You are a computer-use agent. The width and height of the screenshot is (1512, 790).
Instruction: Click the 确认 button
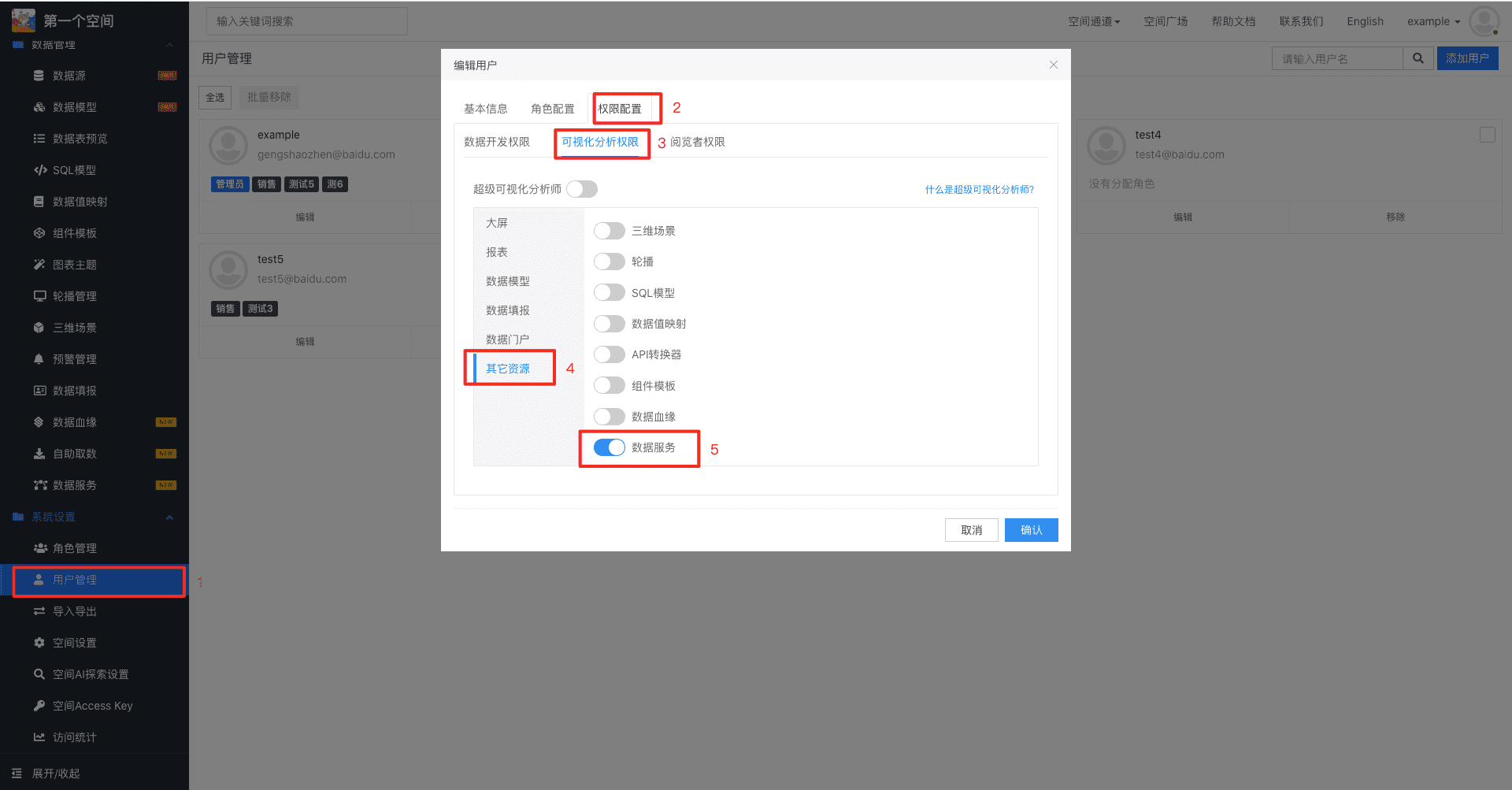(1031, 530)
